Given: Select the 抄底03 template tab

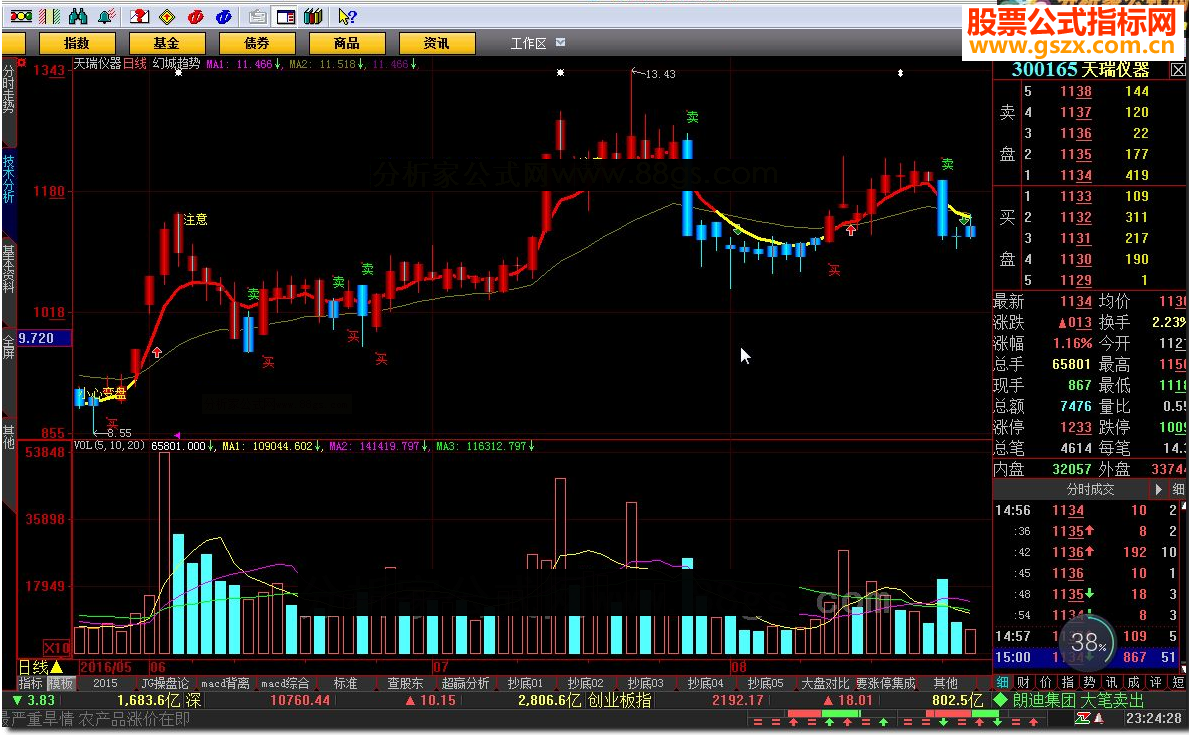Looking at the screenshot, I should tap(645, 683).
